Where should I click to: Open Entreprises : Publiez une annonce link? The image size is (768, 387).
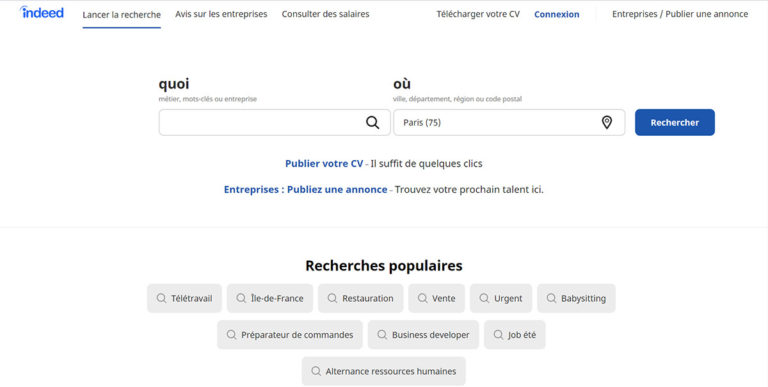click(x=306, y=190)
